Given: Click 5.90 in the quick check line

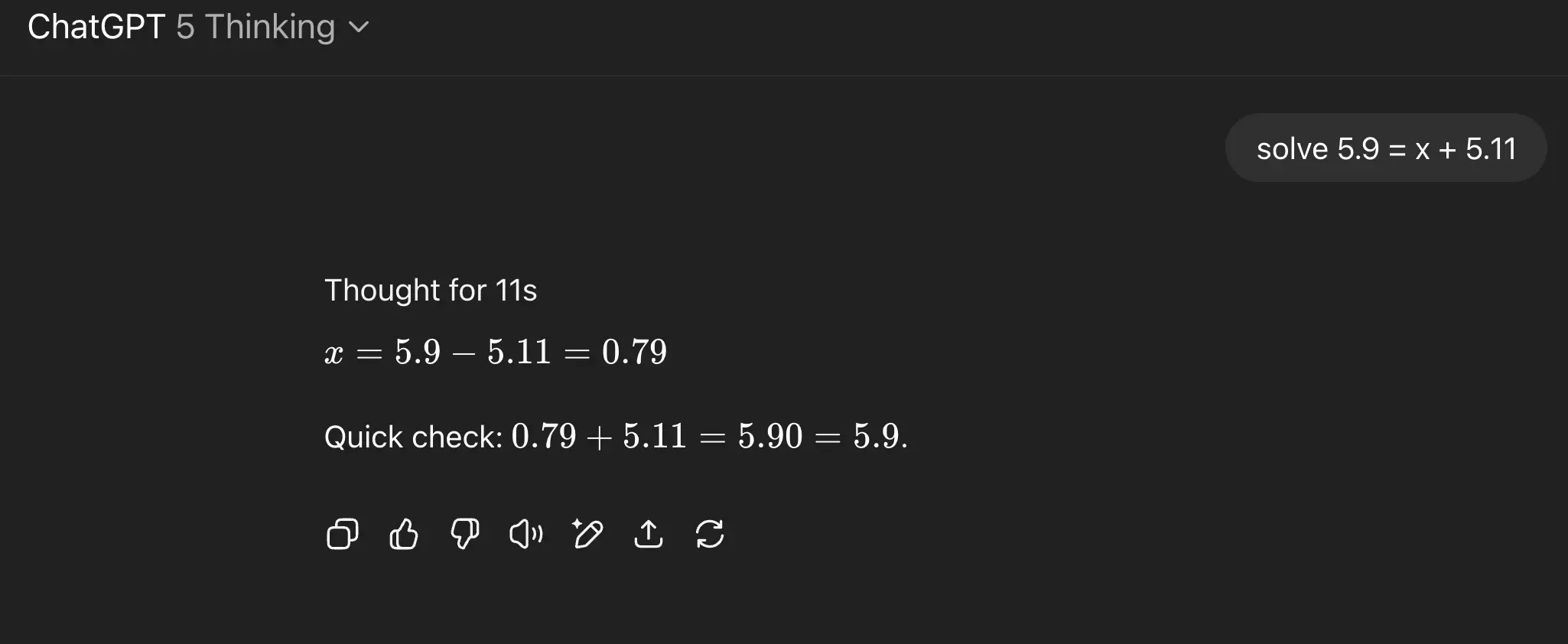Looking at the screenshot, I should coord(770,437).
